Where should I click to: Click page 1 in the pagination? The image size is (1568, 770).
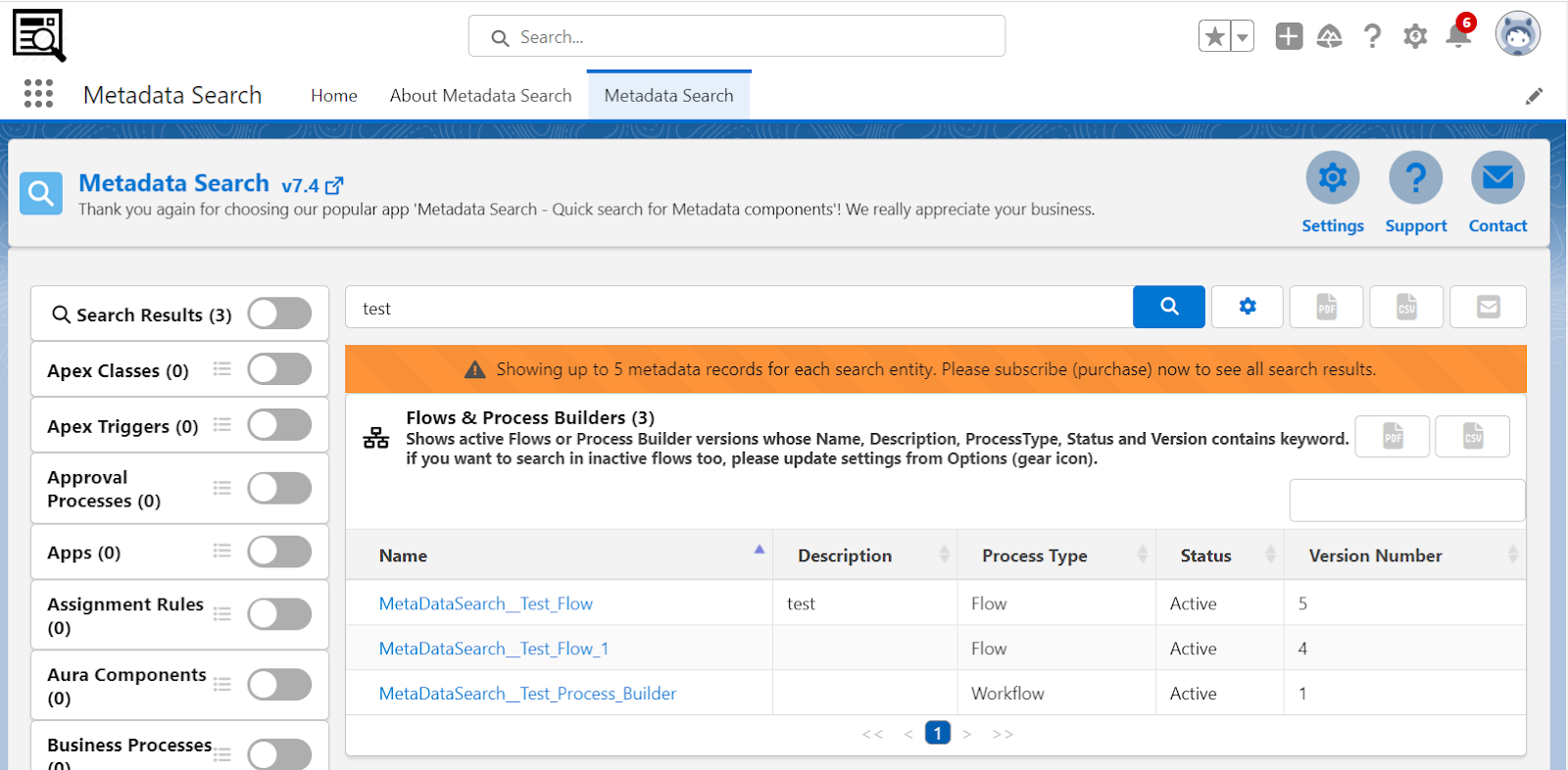(938, 733)
